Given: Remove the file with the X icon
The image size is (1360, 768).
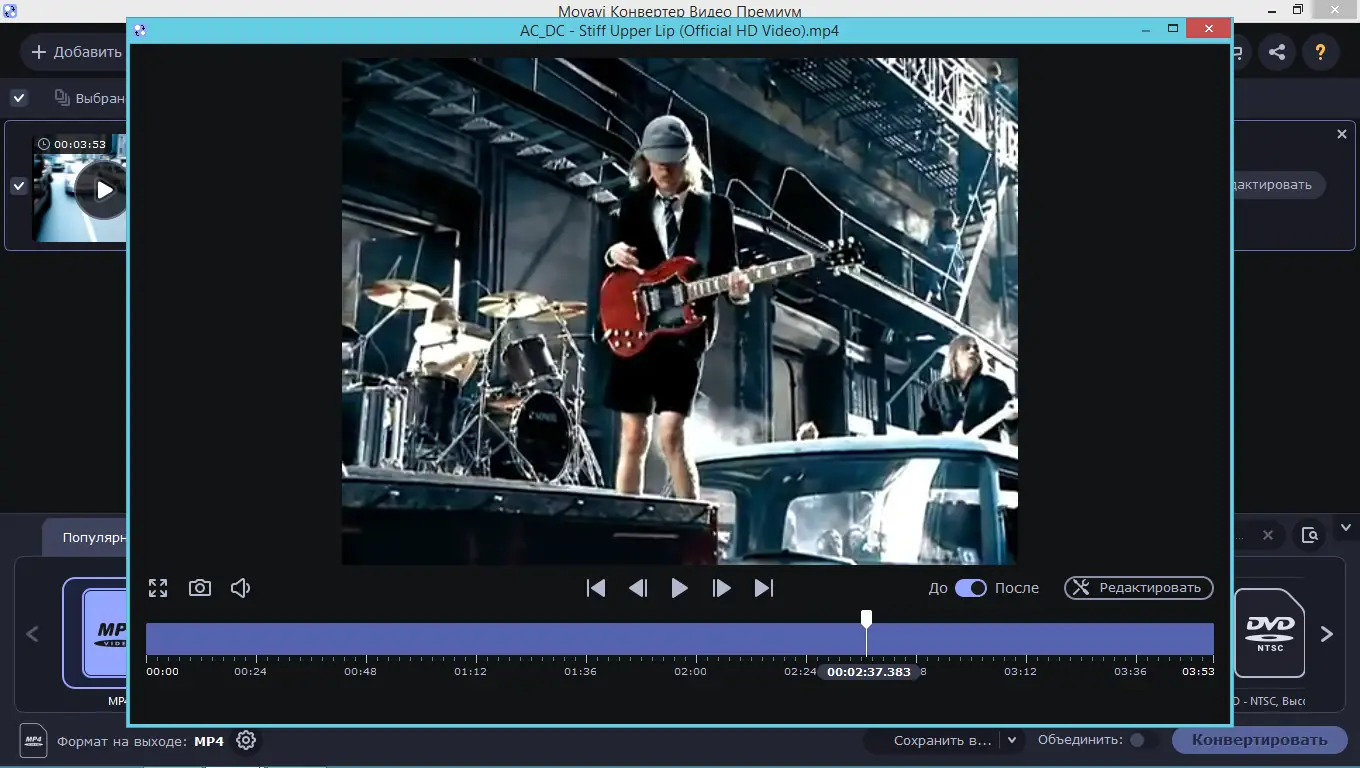Looking at the screenshot, I should click(x=1342, y=134).
